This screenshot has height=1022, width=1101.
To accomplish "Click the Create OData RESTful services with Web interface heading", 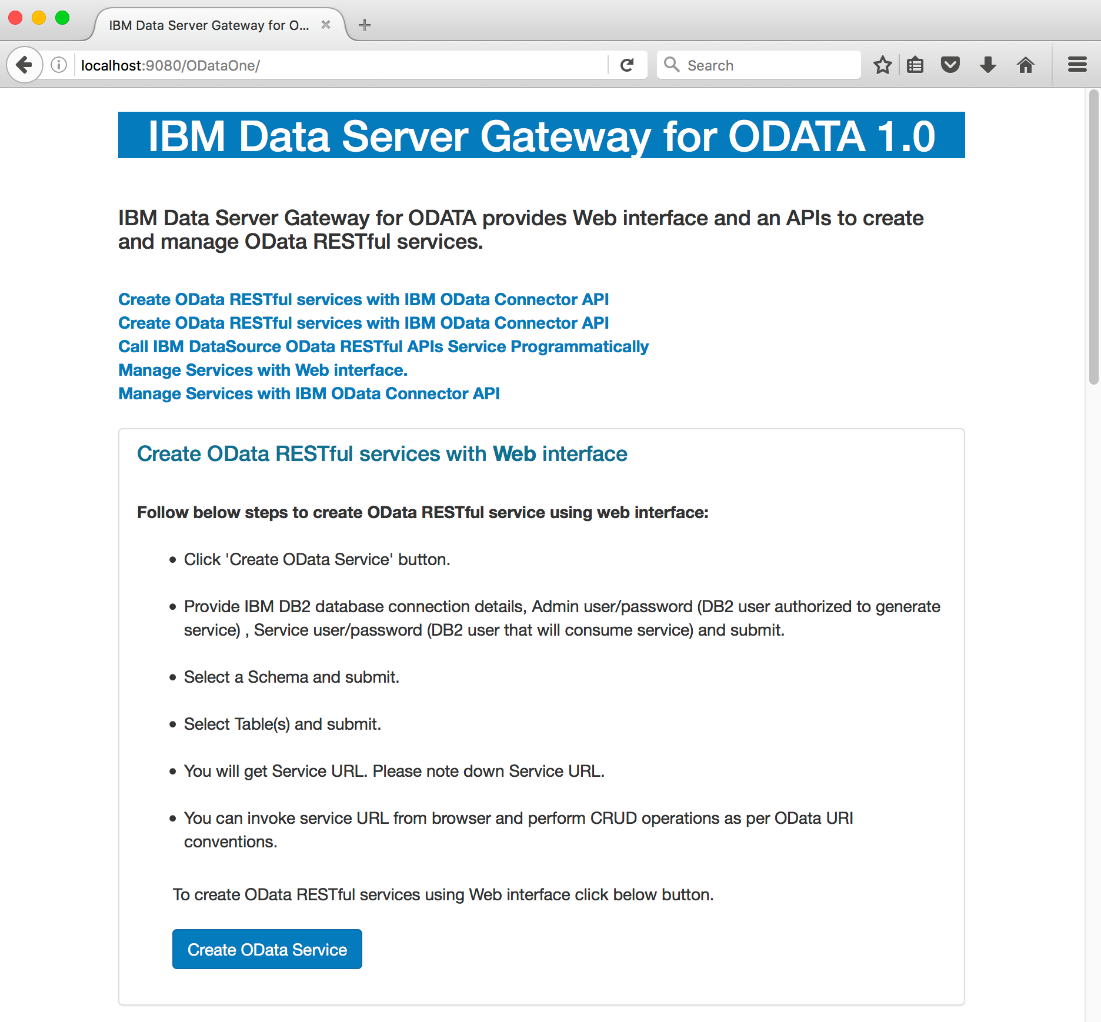I will point(382,454).
